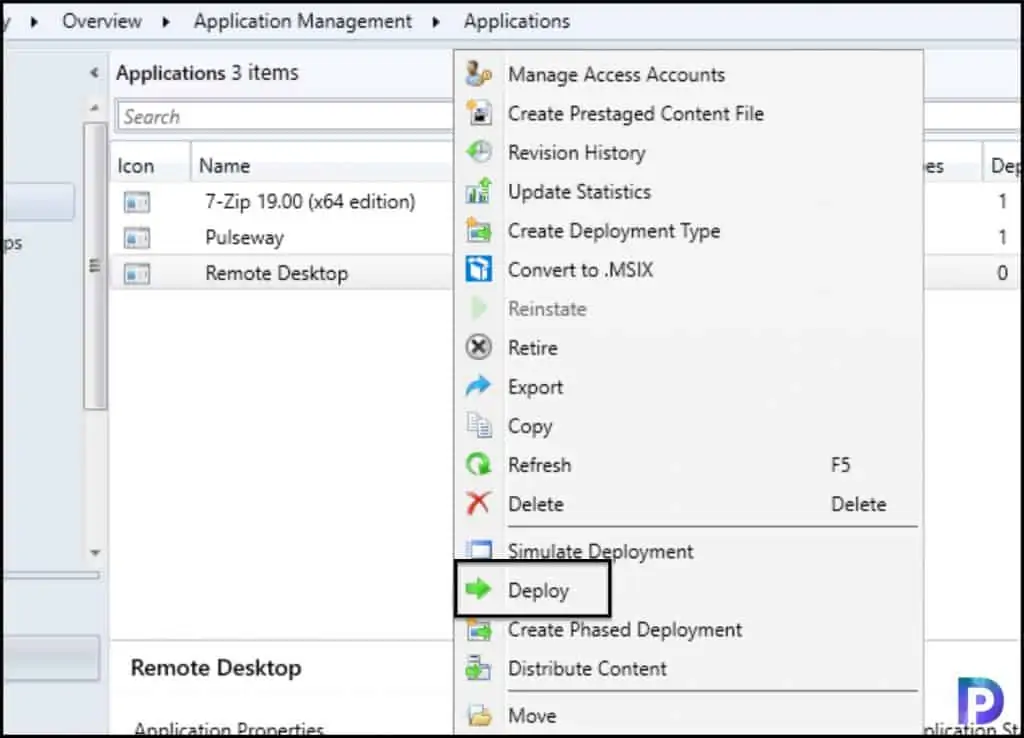Image resolution: width=1024 pixels, height=738 pixels.
Task: Choose Manage Access Accounts from context menu
Action: tap(689, 74)
